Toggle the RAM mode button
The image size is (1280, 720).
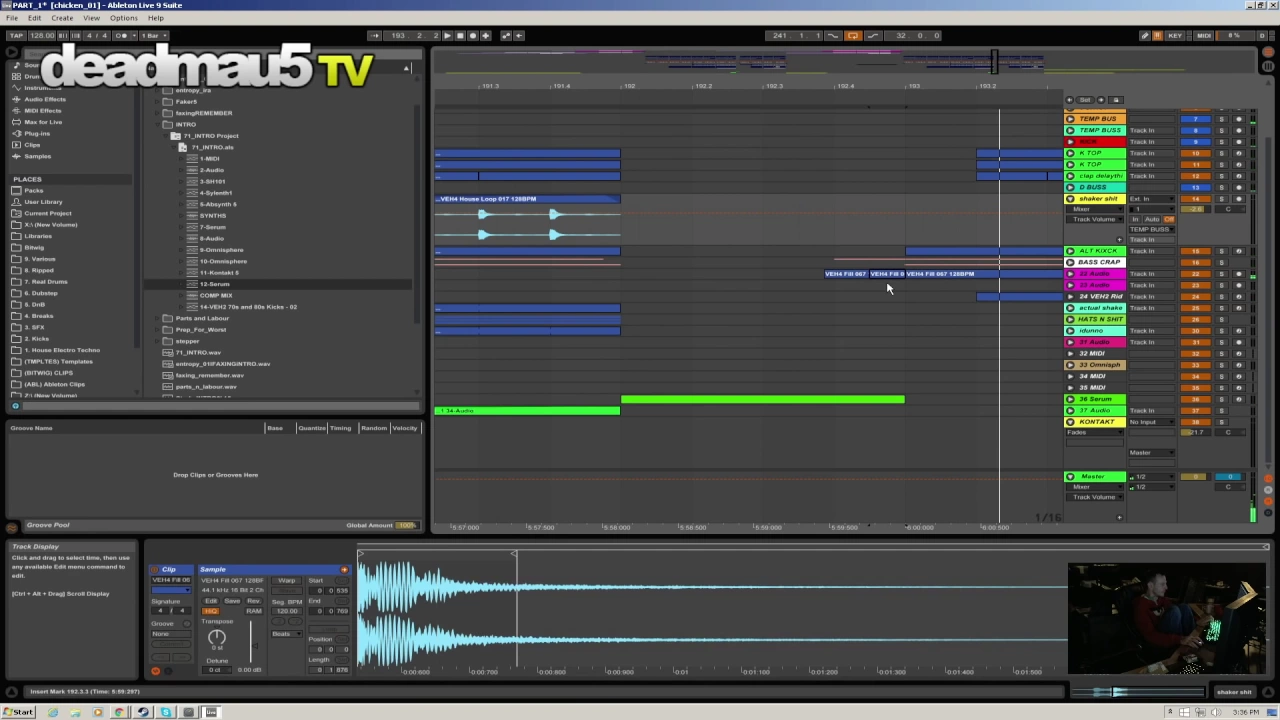pos(254,611)
